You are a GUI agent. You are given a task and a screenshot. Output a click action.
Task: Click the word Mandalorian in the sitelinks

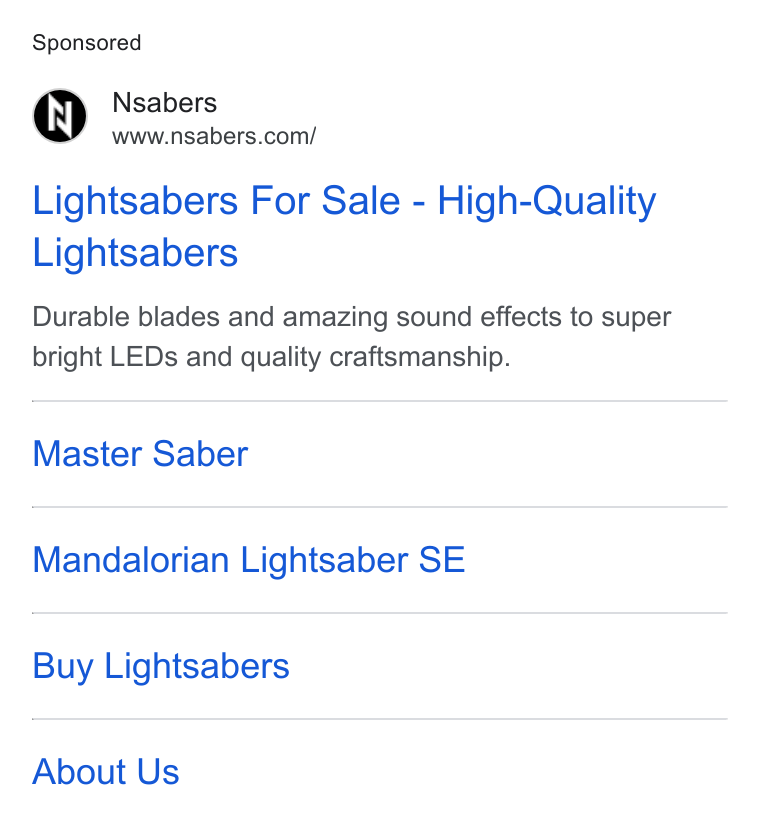click(x=131, y=560)
